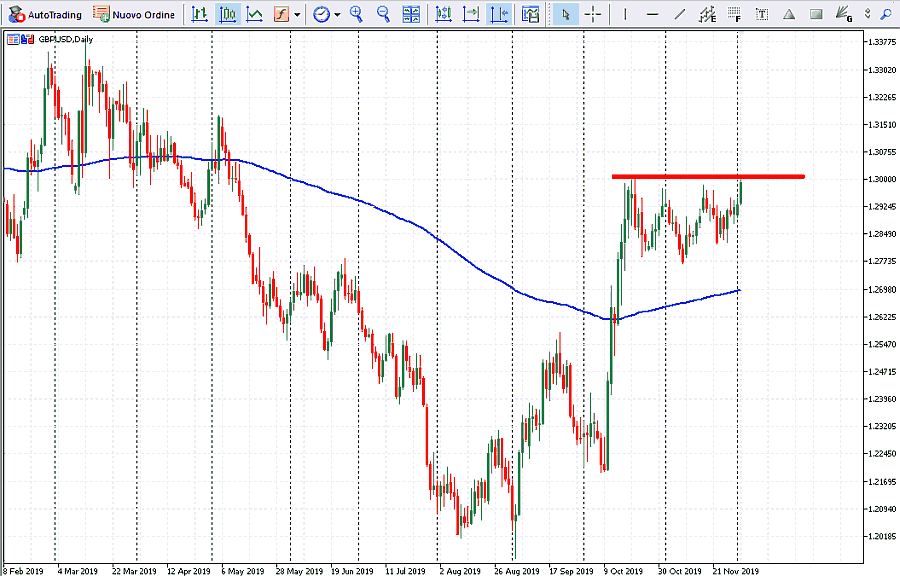The height and width of the screenshot is (576, 900).
Task: Select the trendline drawing tool
Action: tap(680, 14)
